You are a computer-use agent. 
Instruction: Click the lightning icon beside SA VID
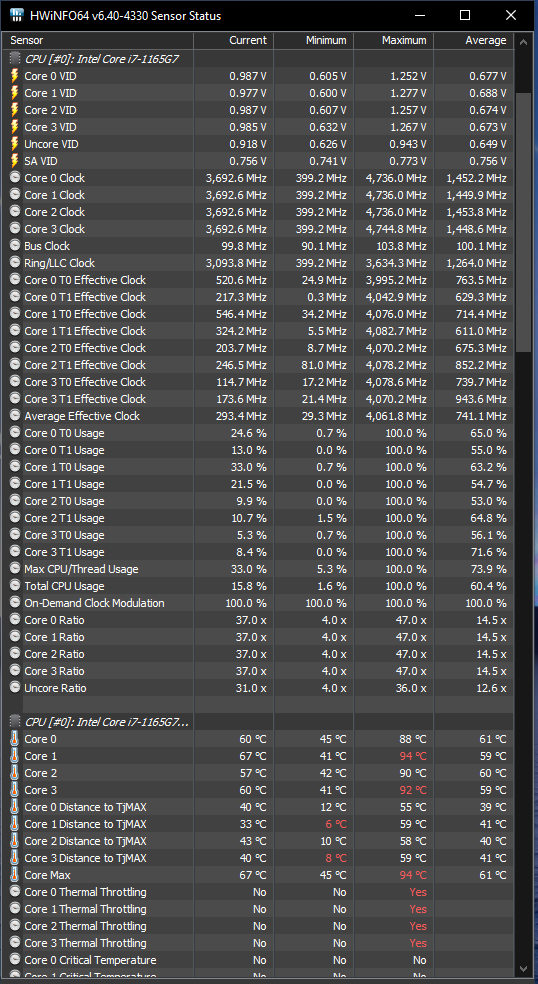pyautogui.click(x=15, y=161)
